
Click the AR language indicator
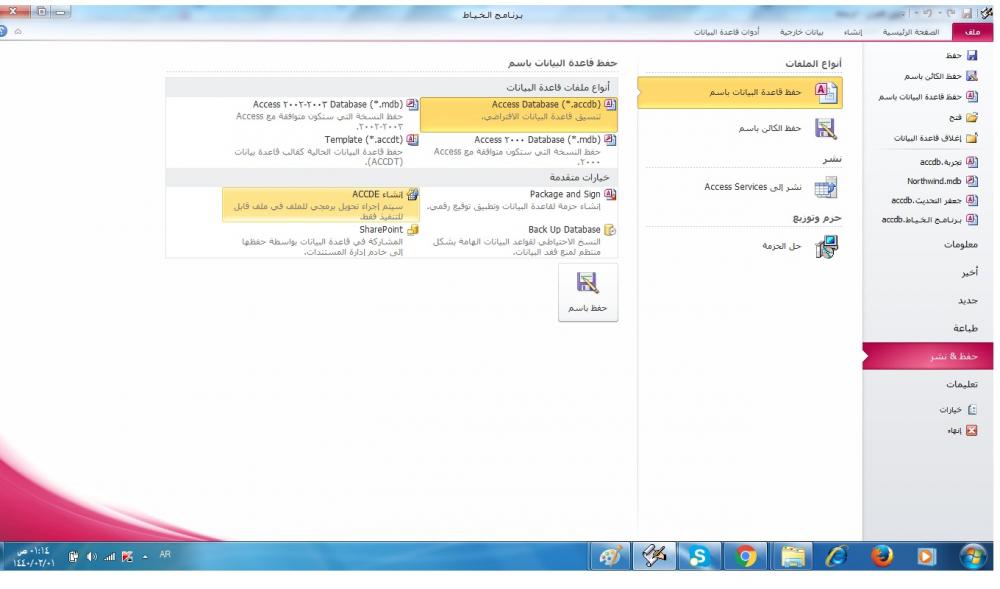tap(165, 555)
